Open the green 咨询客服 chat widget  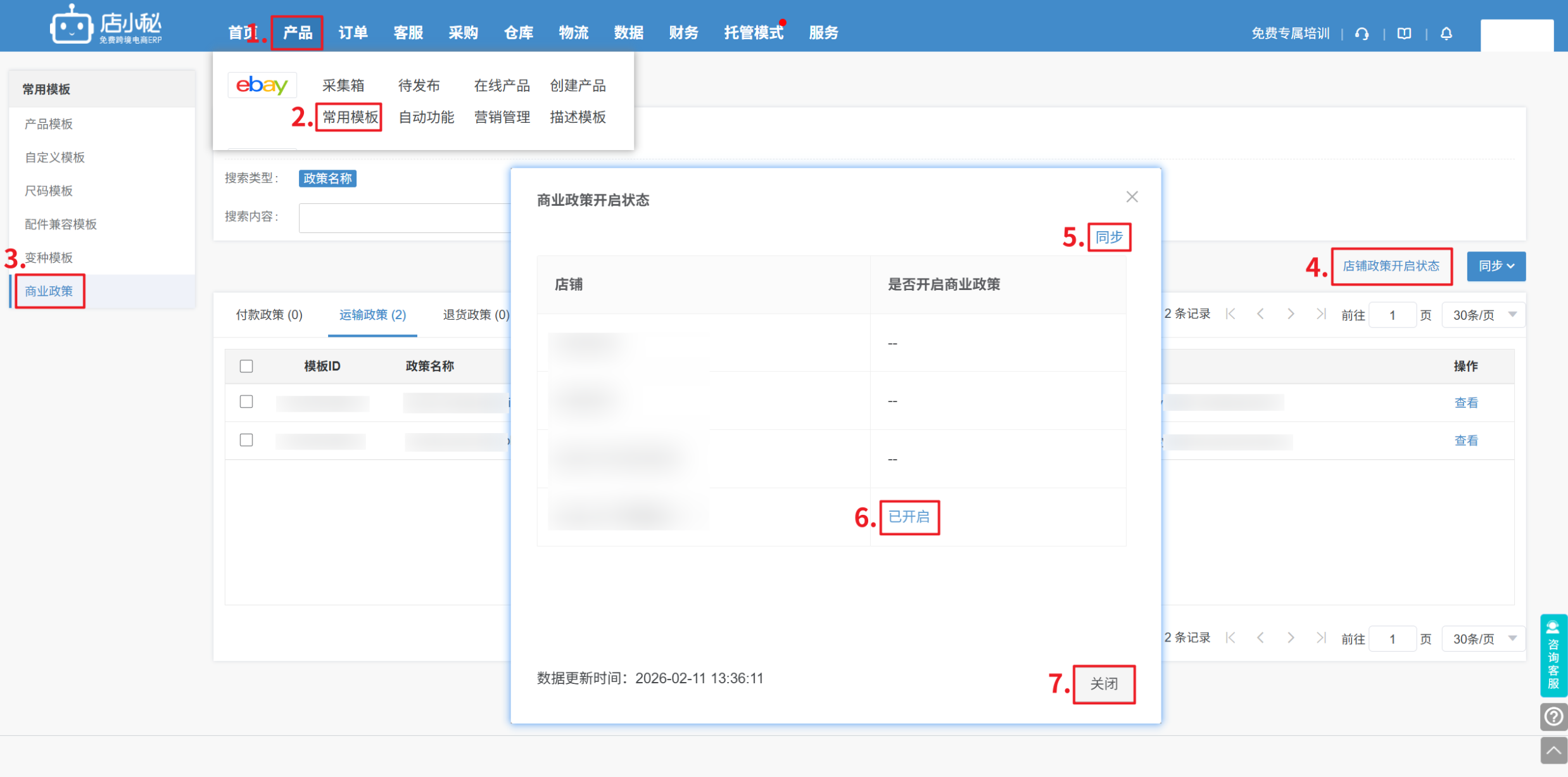pos(1553,655)
